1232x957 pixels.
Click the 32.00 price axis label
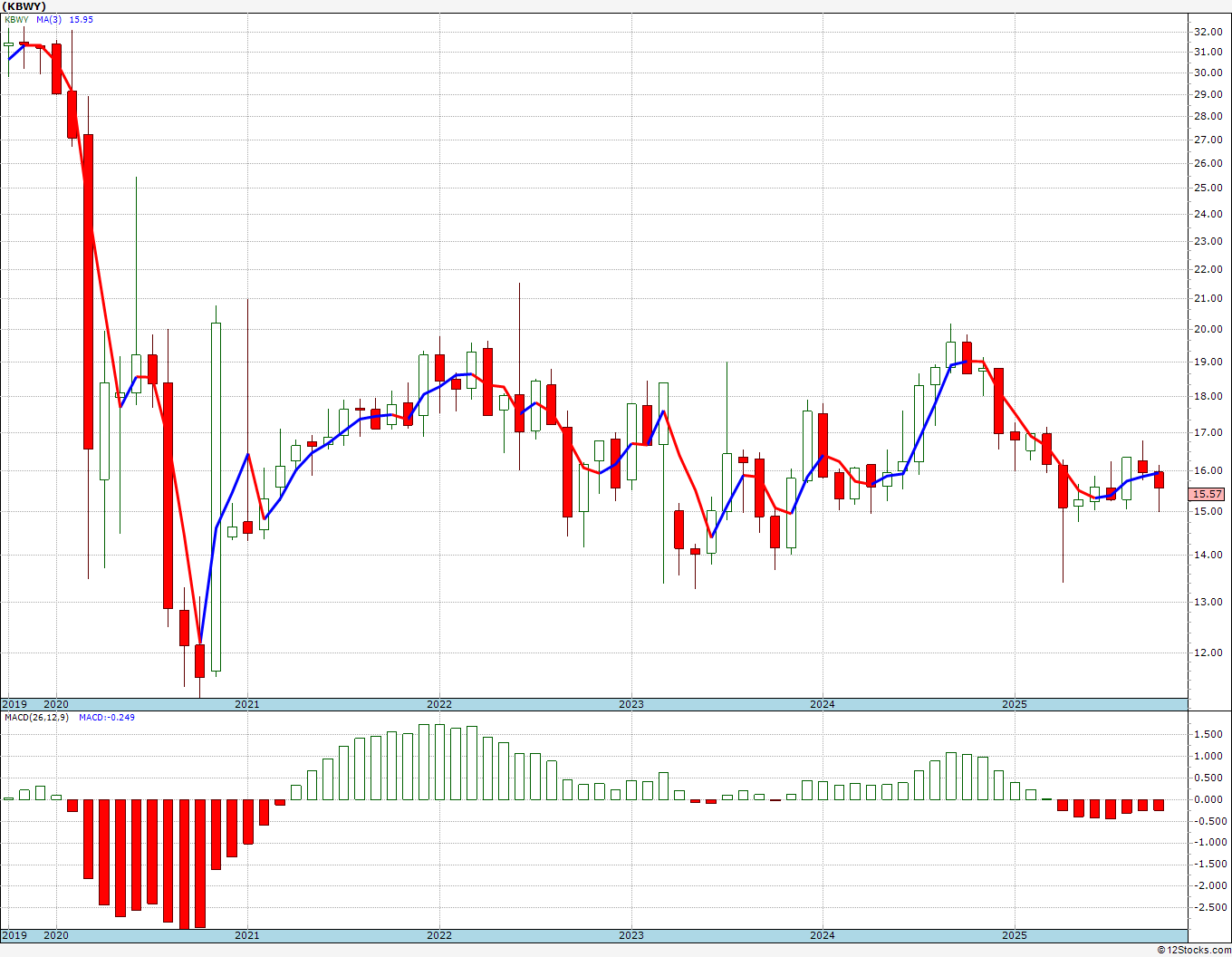tap(1208, 32)
